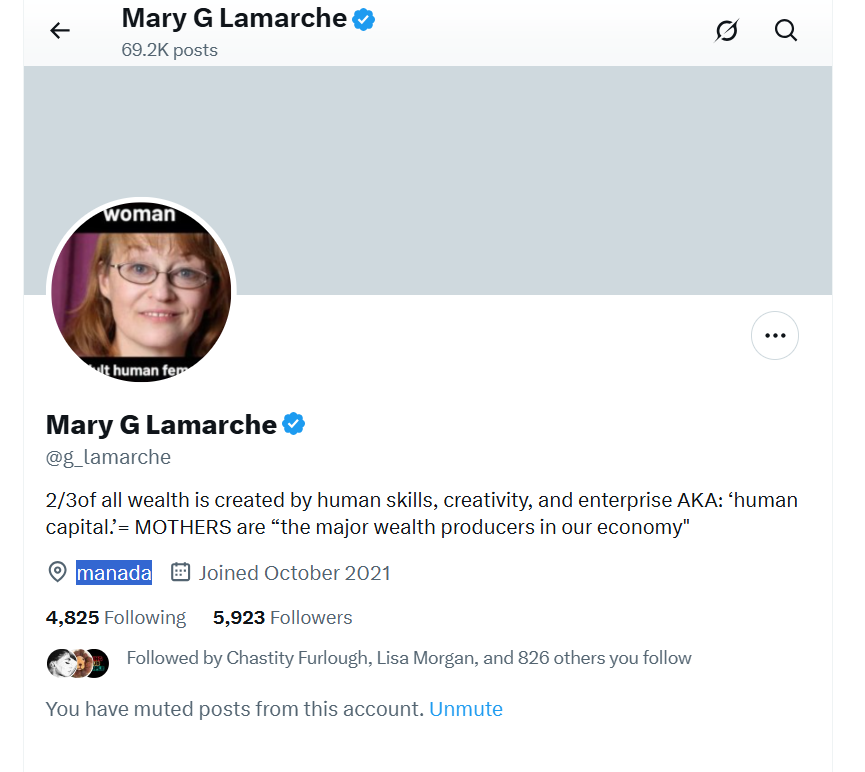865x772 pixels.
Task: Open the Grok circle-slash icon in header
Action: tap(726, 30)
